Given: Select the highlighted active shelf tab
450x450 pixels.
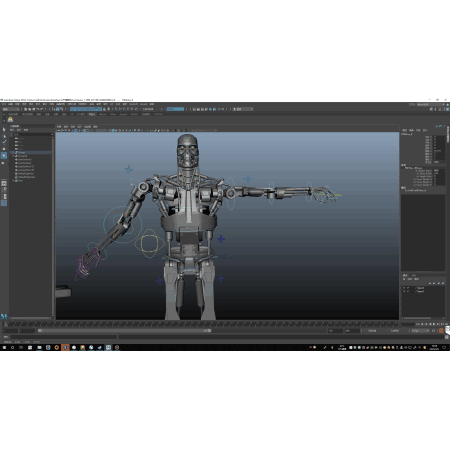Looking at the screenshot, I should tap(92, 114).
